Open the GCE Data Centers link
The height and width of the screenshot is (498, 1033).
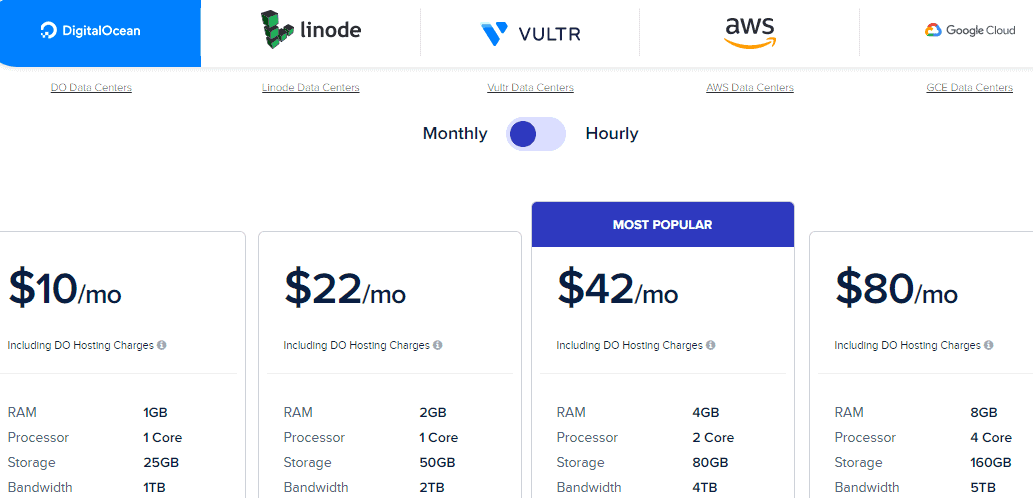(969, 88)
